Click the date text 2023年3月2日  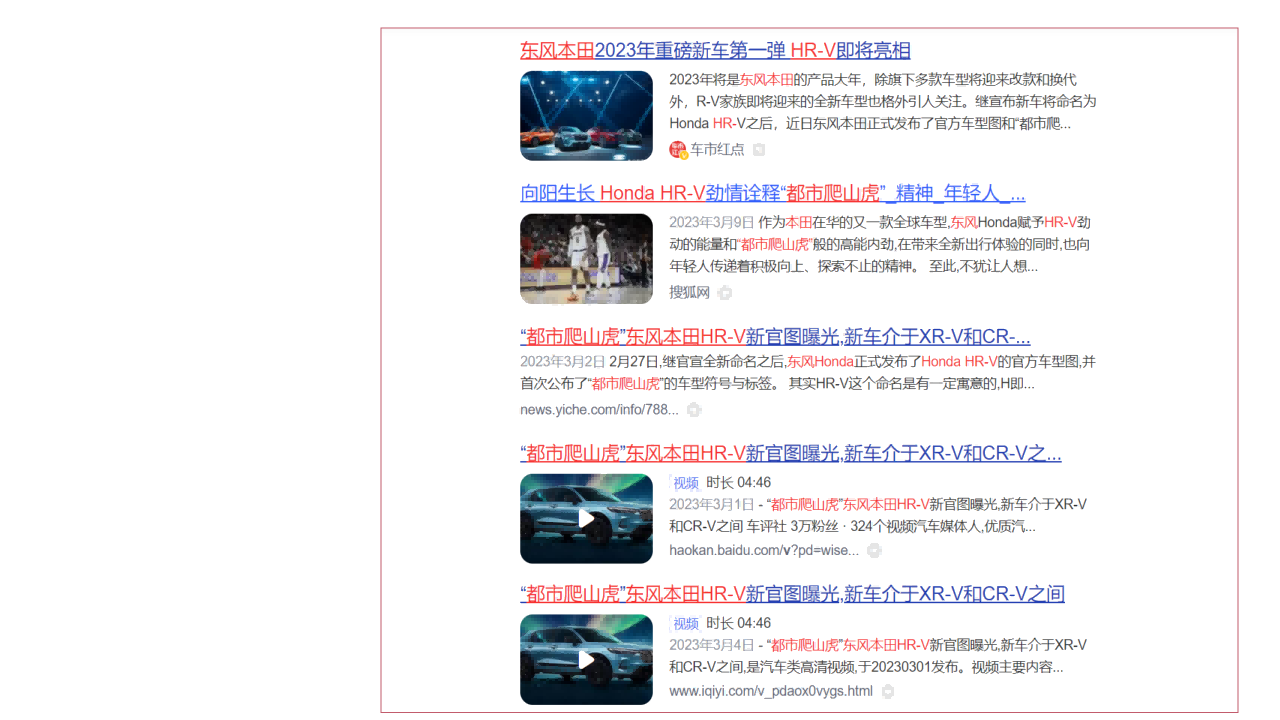[563, 361]
